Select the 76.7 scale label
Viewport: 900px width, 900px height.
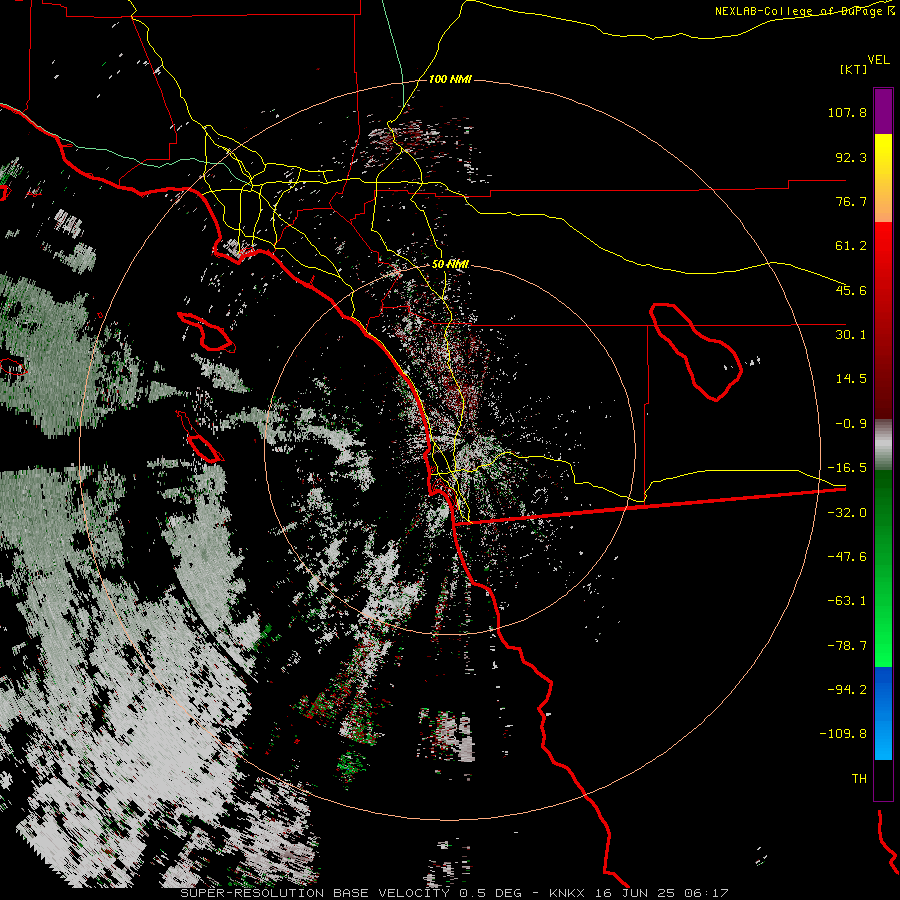coord(851,201)
